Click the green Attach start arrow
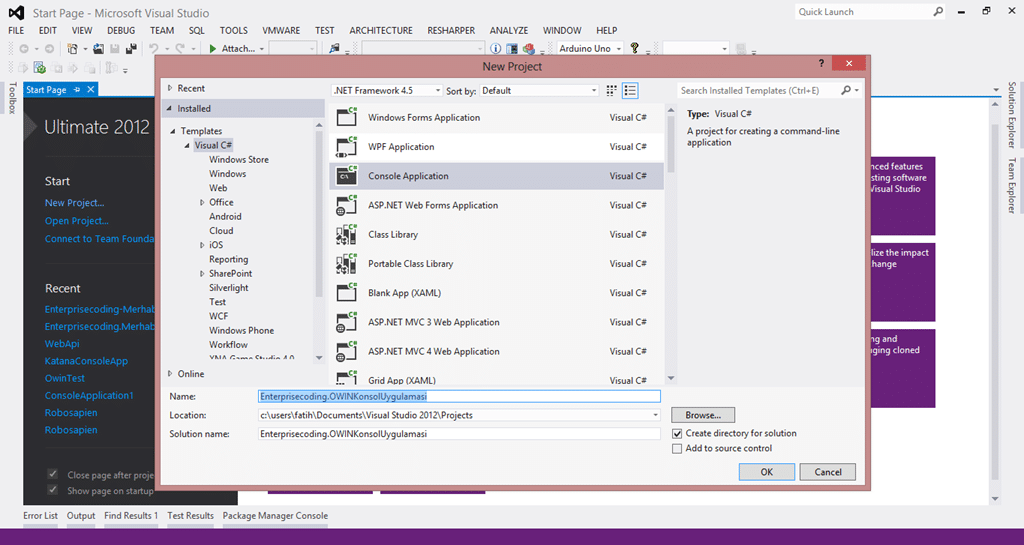The width and height of the screenshot is (1024, 545). pyautogui.click(x=213, y=48)
